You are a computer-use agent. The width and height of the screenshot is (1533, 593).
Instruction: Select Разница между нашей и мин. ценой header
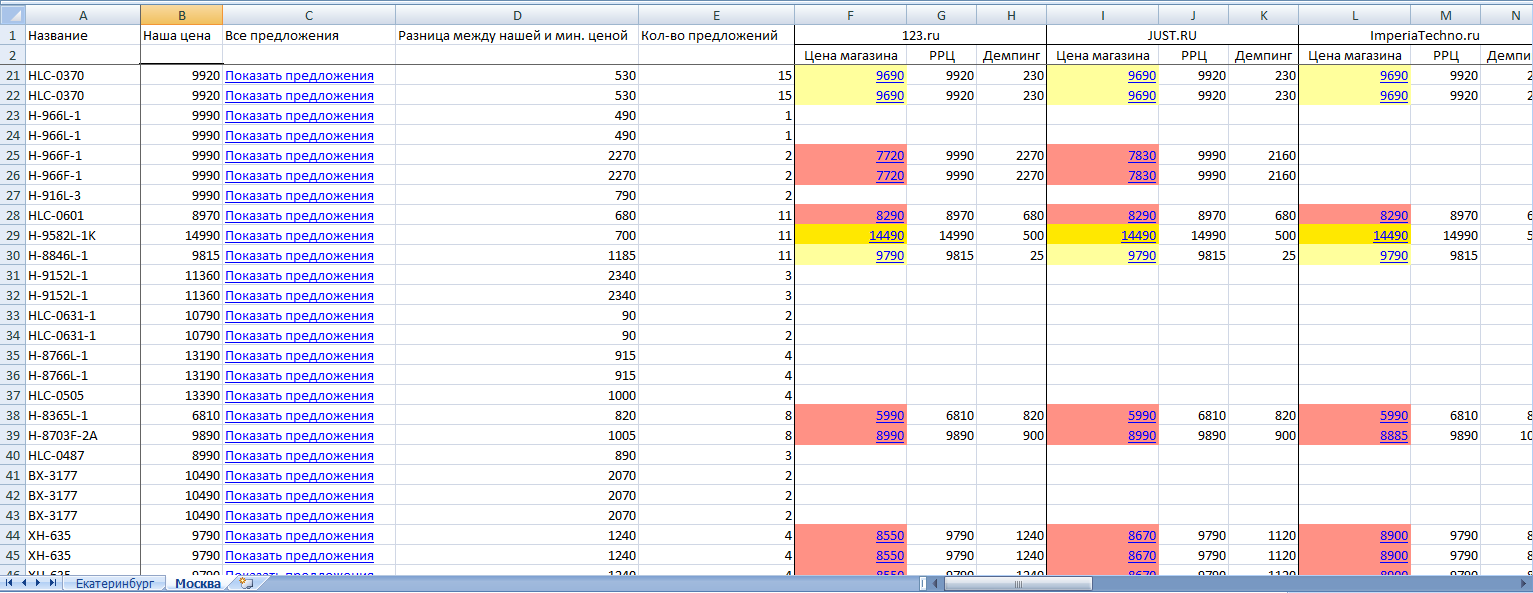click(x=517, y=35)
